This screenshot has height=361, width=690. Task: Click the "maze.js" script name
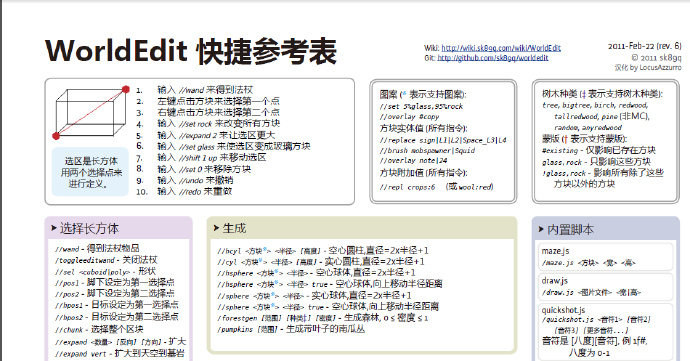pyautogui.click(x=555, y=251)
